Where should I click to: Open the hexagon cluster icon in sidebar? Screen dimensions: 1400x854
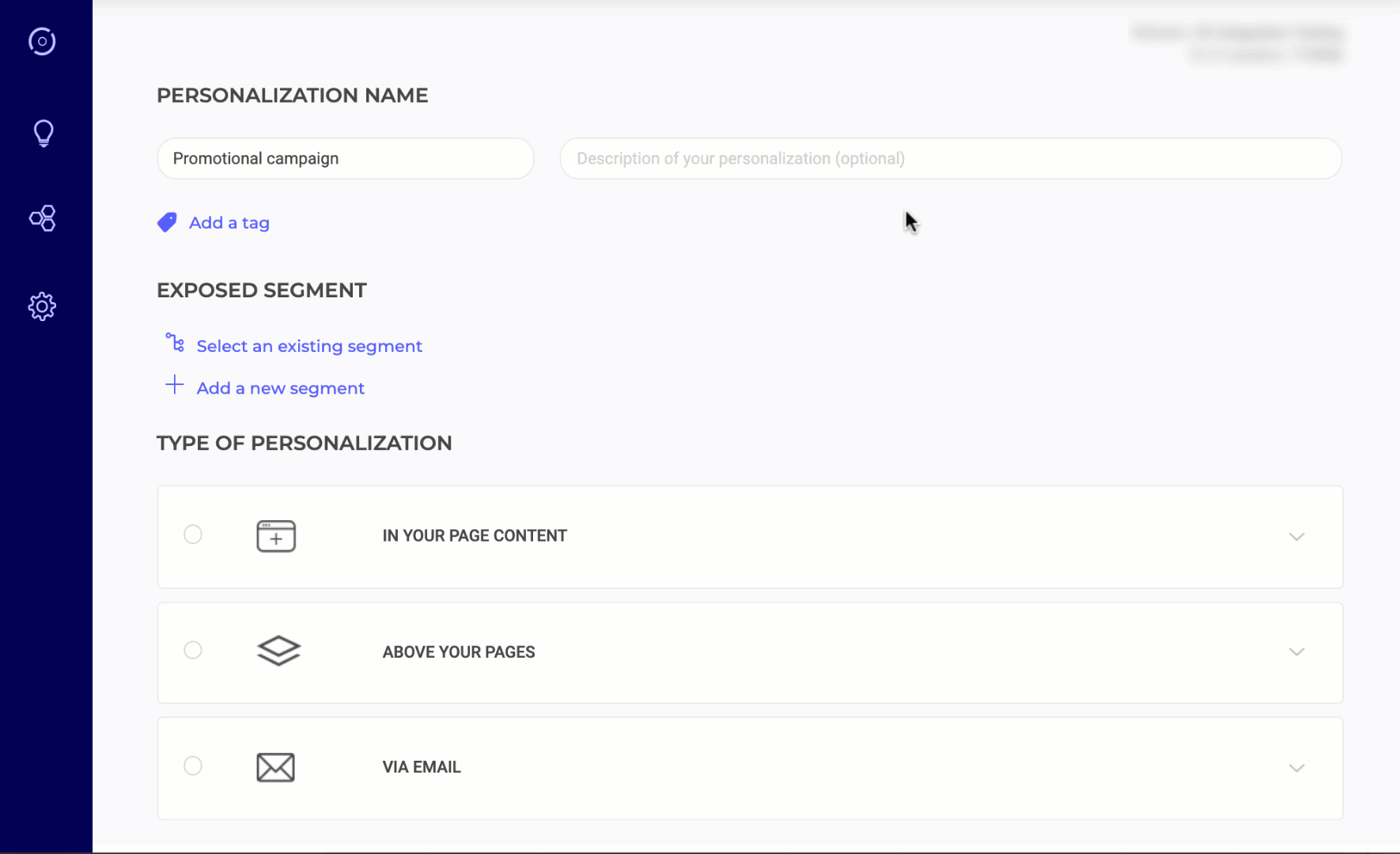pyautogui.click(x=43, y=218)
